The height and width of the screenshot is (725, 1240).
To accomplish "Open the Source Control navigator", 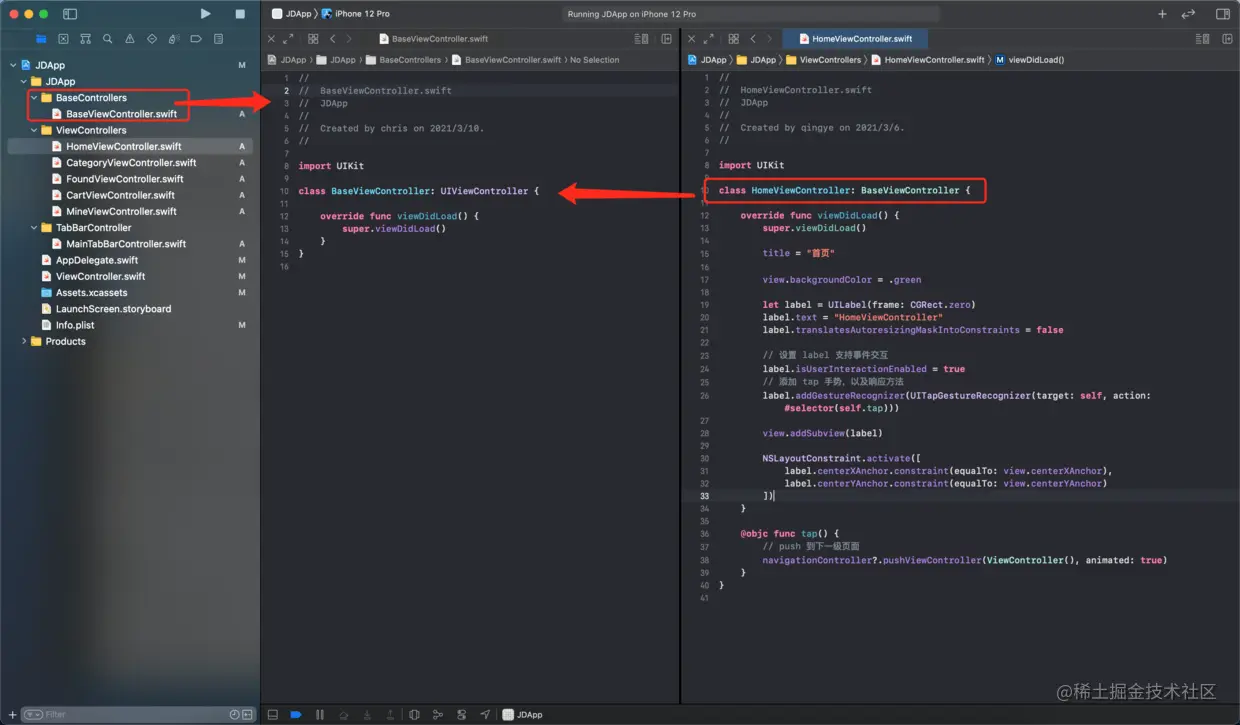I will (x=63, y=39).
